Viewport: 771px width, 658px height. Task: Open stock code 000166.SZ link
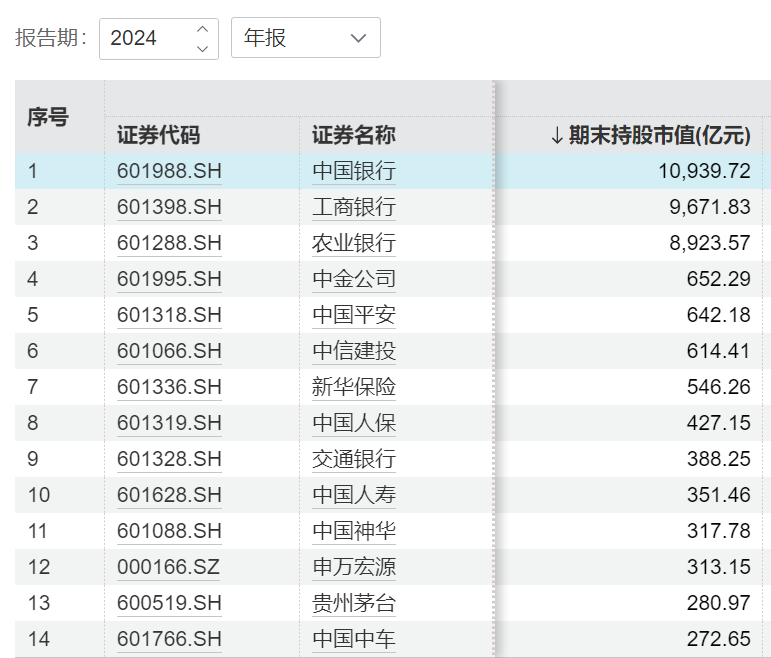click(168, 567)
